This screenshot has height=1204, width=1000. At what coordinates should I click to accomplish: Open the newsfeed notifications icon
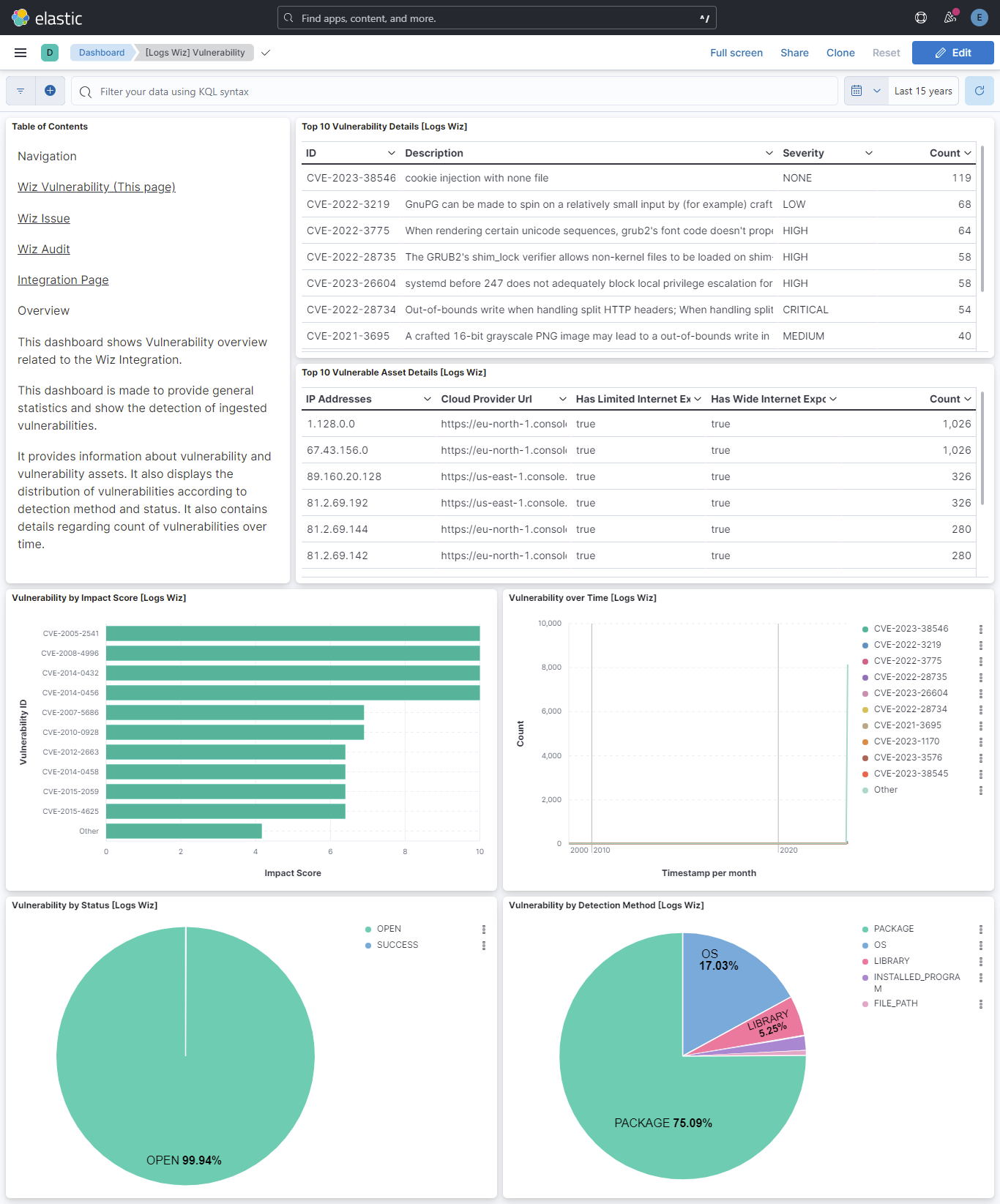[x=950, y=18]
